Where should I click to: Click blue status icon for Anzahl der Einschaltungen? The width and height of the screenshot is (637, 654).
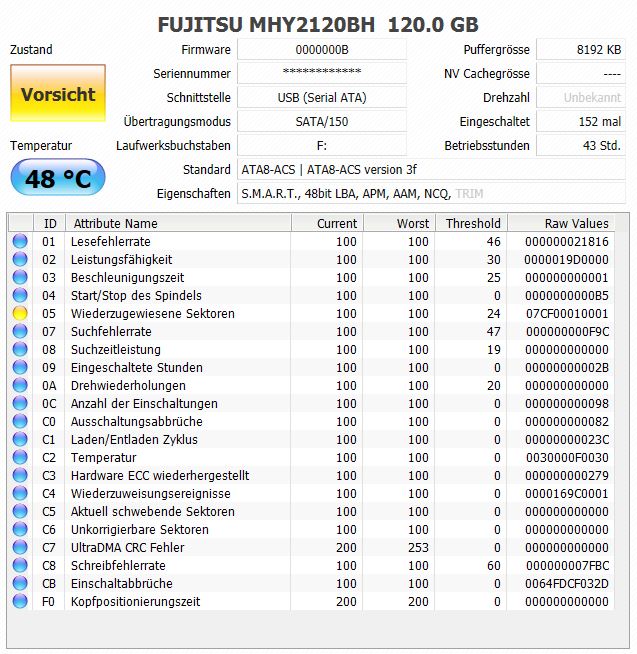click(20, 403)
